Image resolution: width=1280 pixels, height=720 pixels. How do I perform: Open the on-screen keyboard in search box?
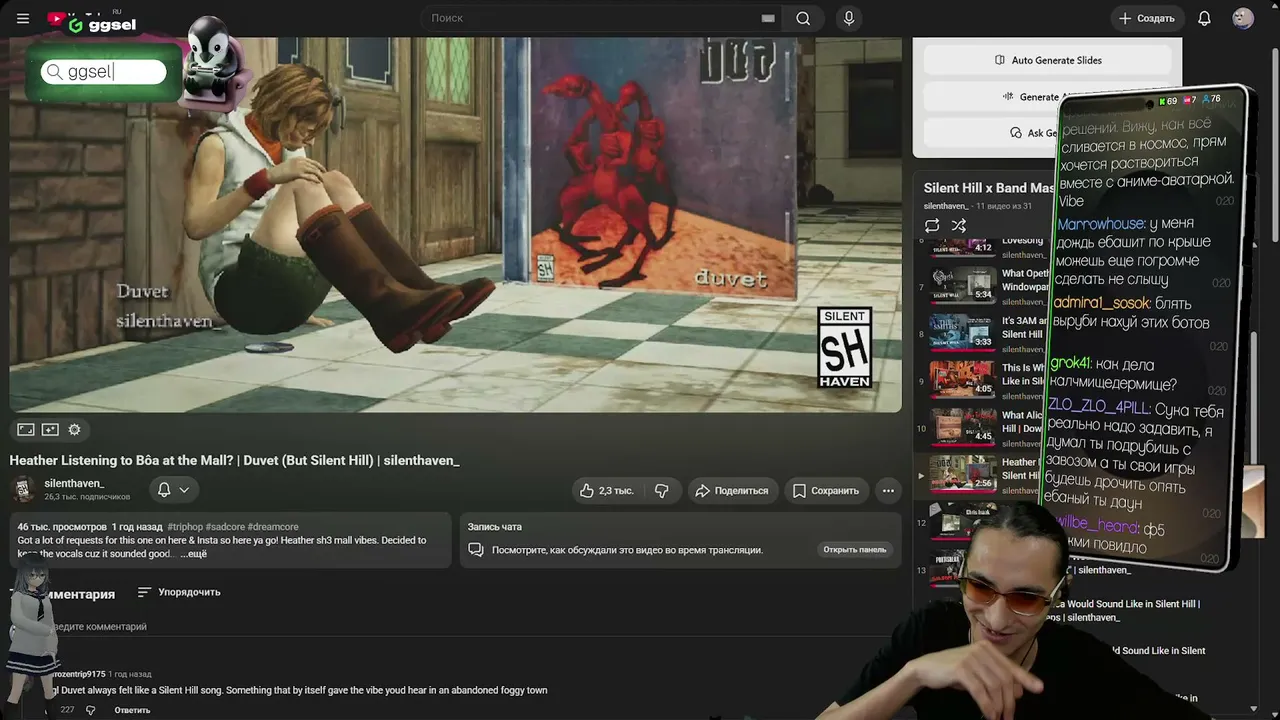coord(768,18)
